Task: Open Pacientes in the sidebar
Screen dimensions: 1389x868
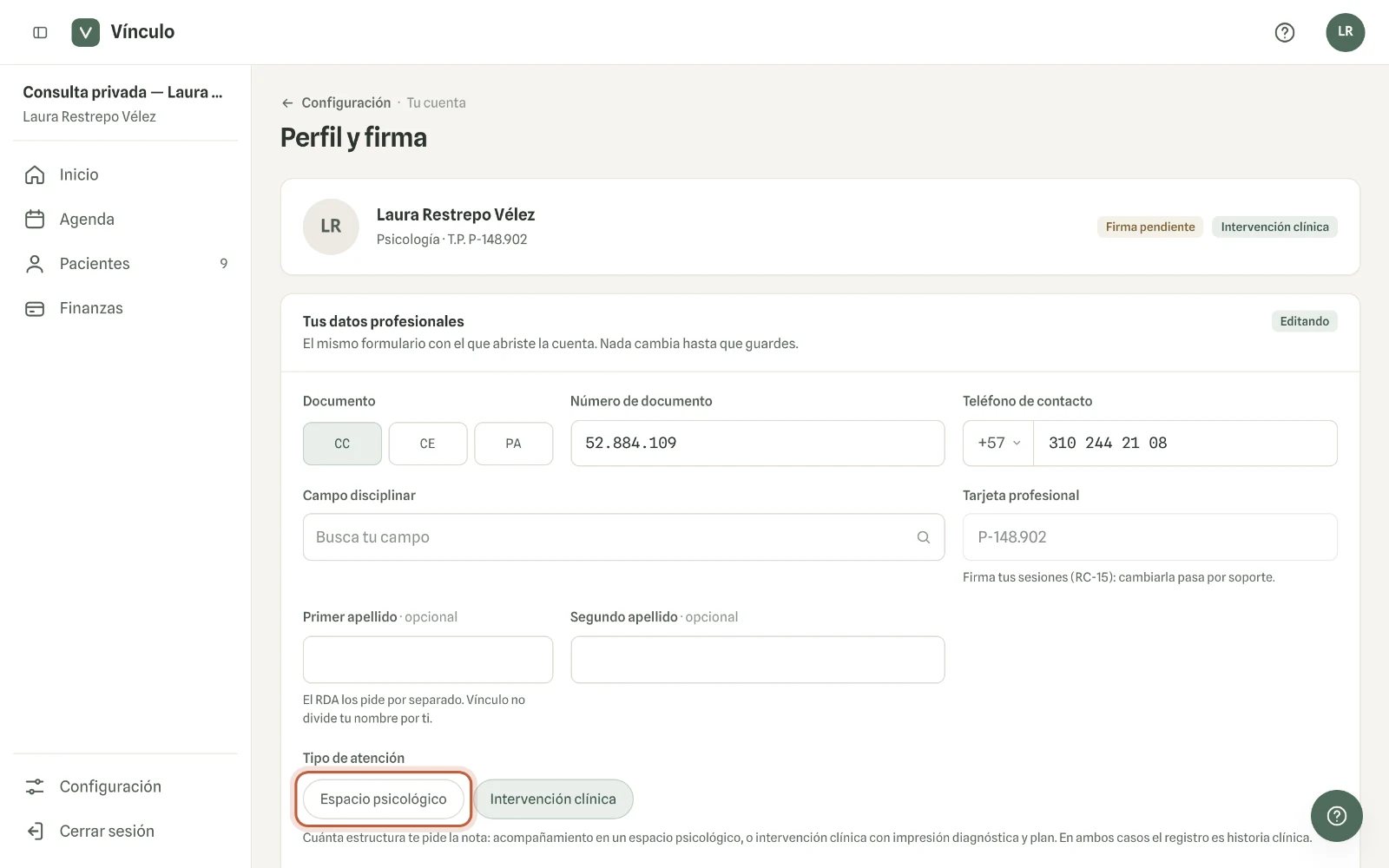Action: 125,264
